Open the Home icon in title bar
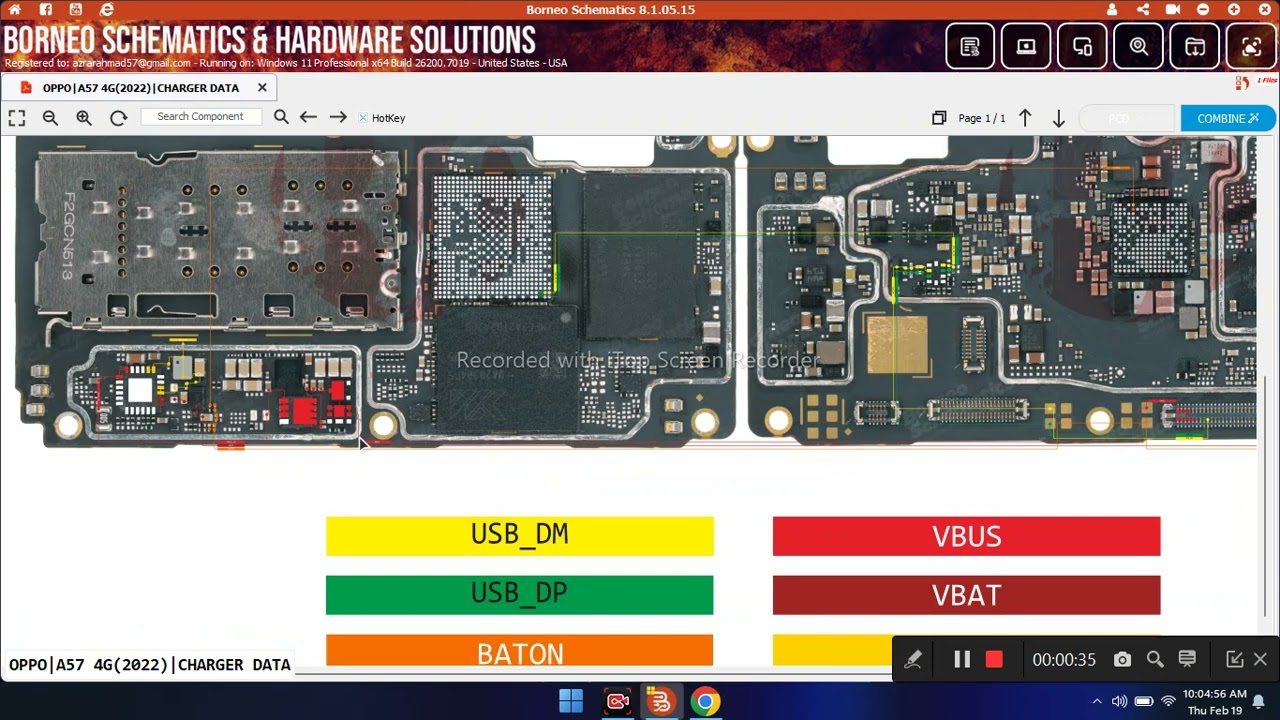The image size is (1280, 720). click(x=14, y=10)
